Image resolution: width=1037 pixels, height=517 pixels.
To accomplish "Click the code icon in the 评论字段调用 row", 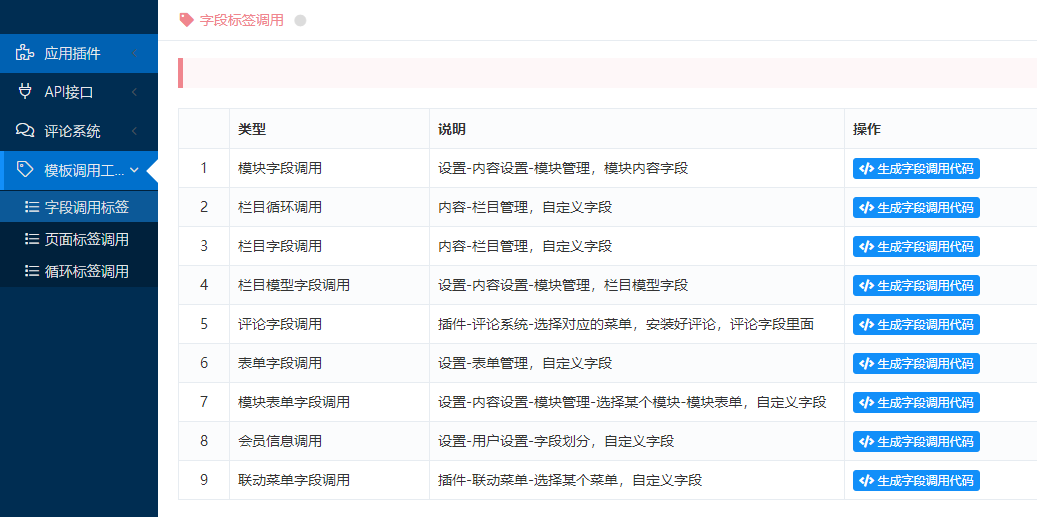I will (866, 325).
